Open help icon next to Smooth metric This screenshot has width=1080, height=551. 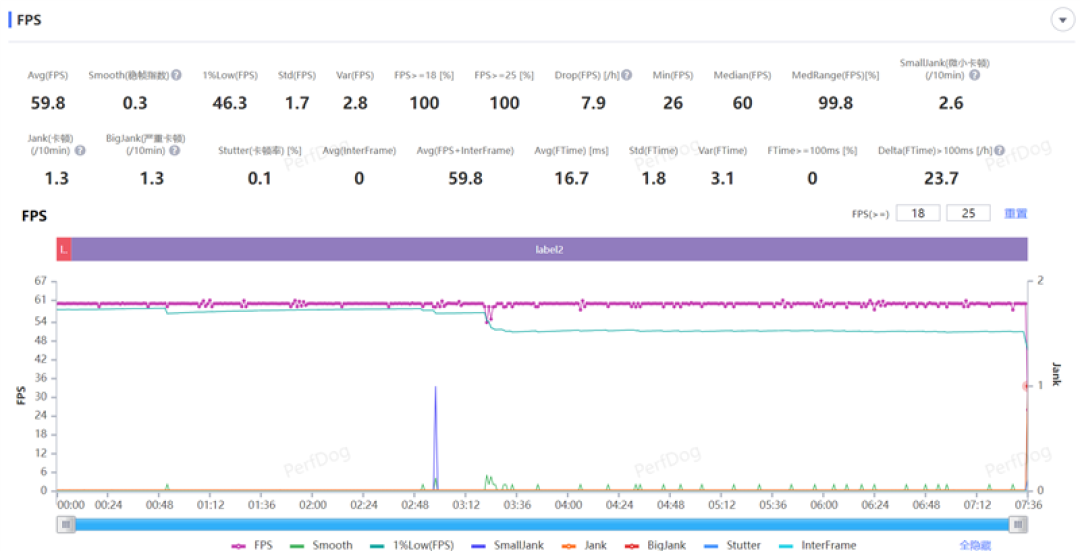(x=176, y=75)
